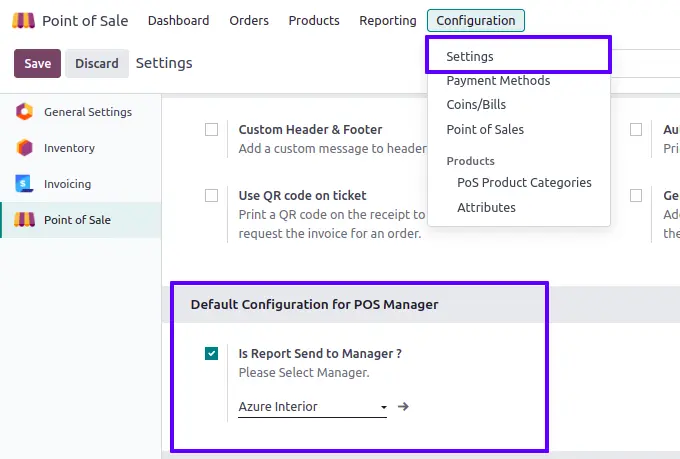This screenshot has width=680, height=459.
Task: Select the Invoicing module icon
Action: pos(24,184)
